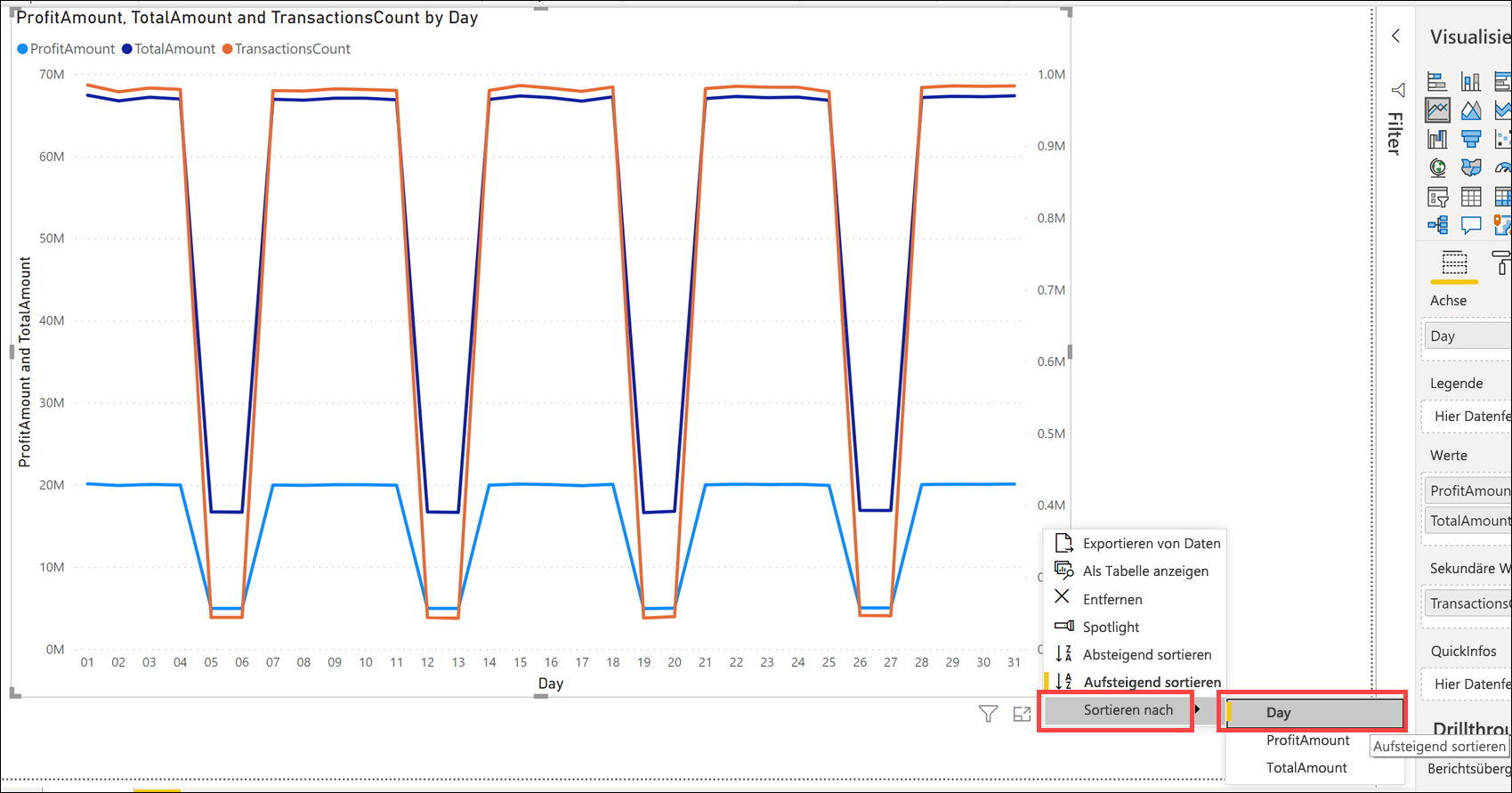The image size is (1512, 793).
Task: Click the 'QuickInfos' section label
Action: pyautogui.click(x=1463, y=651)
